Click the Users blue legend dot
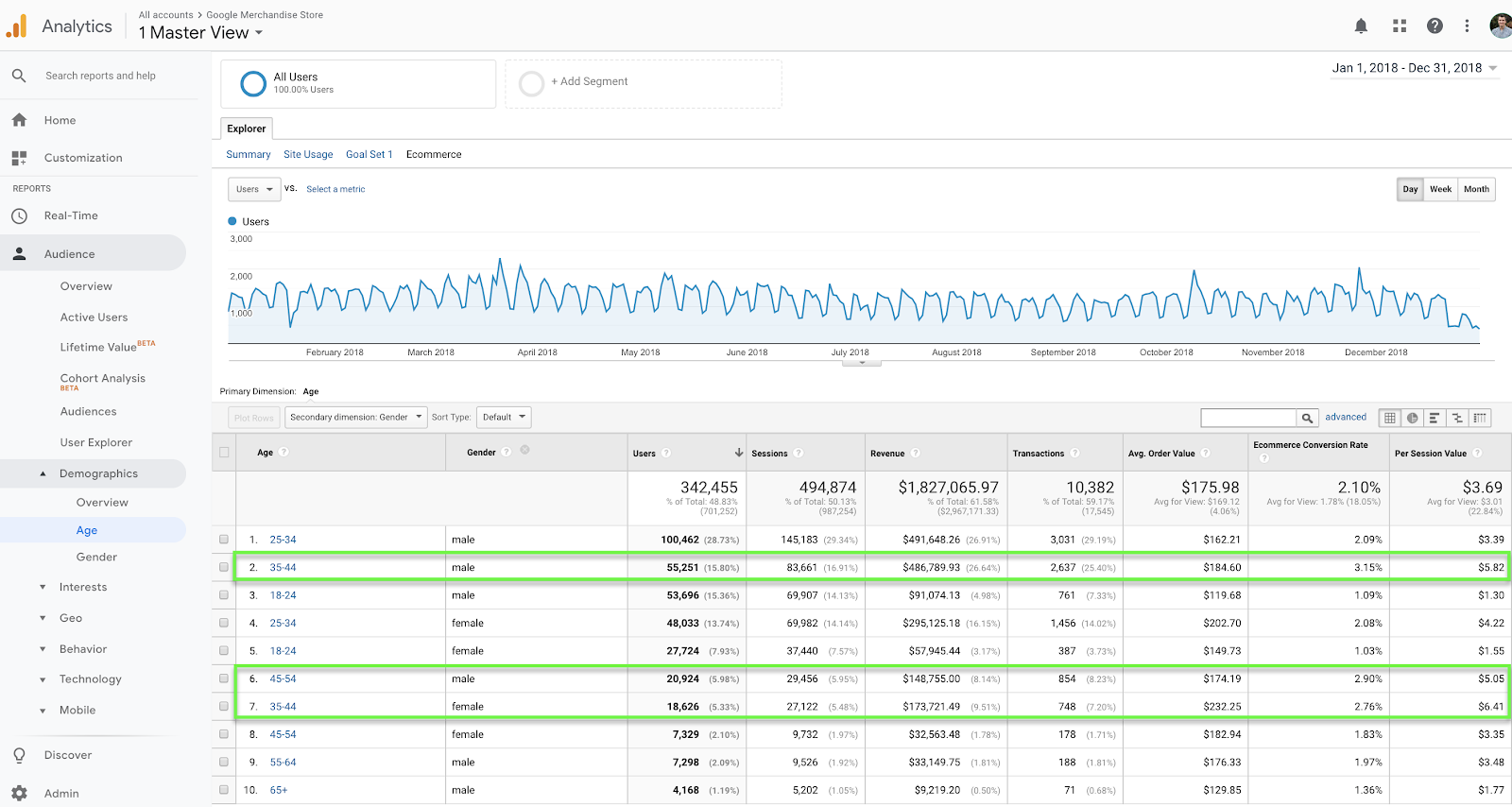The width and height of the screenshot is (1512, 807). 232,221
